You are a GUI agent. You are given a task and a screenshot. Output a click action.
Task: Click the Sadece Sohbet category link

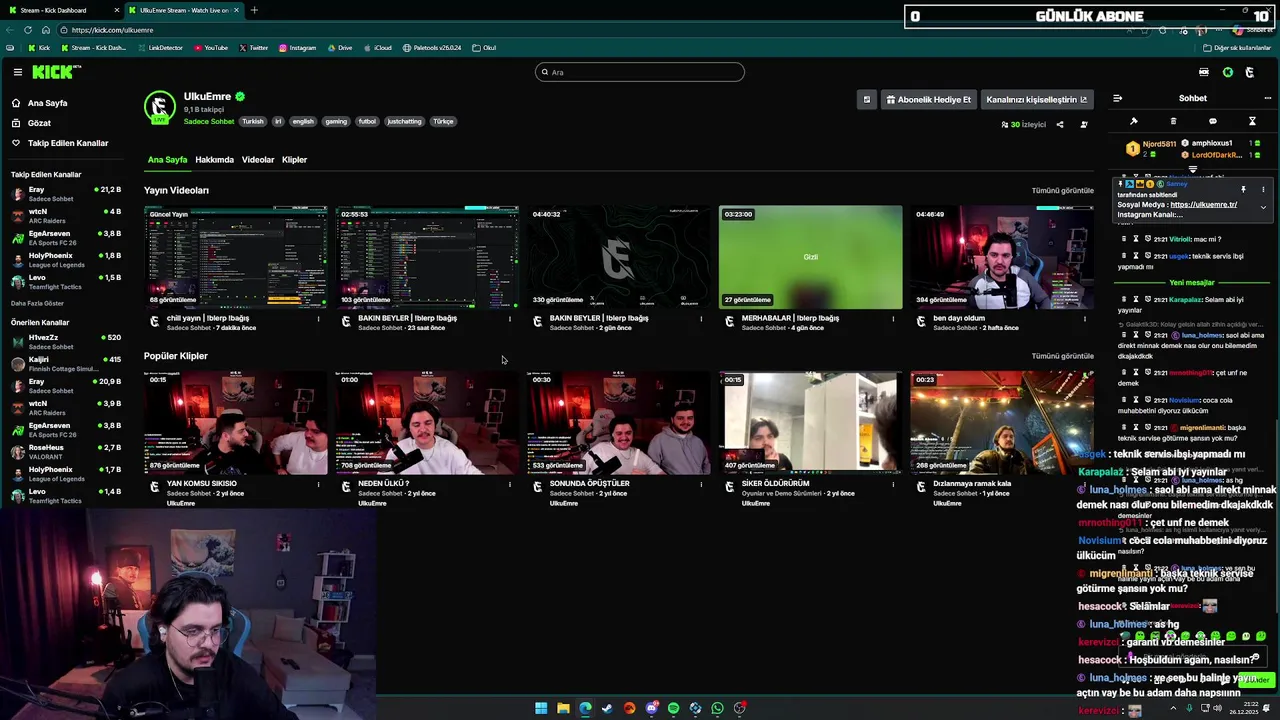click(x=209, y=122)
